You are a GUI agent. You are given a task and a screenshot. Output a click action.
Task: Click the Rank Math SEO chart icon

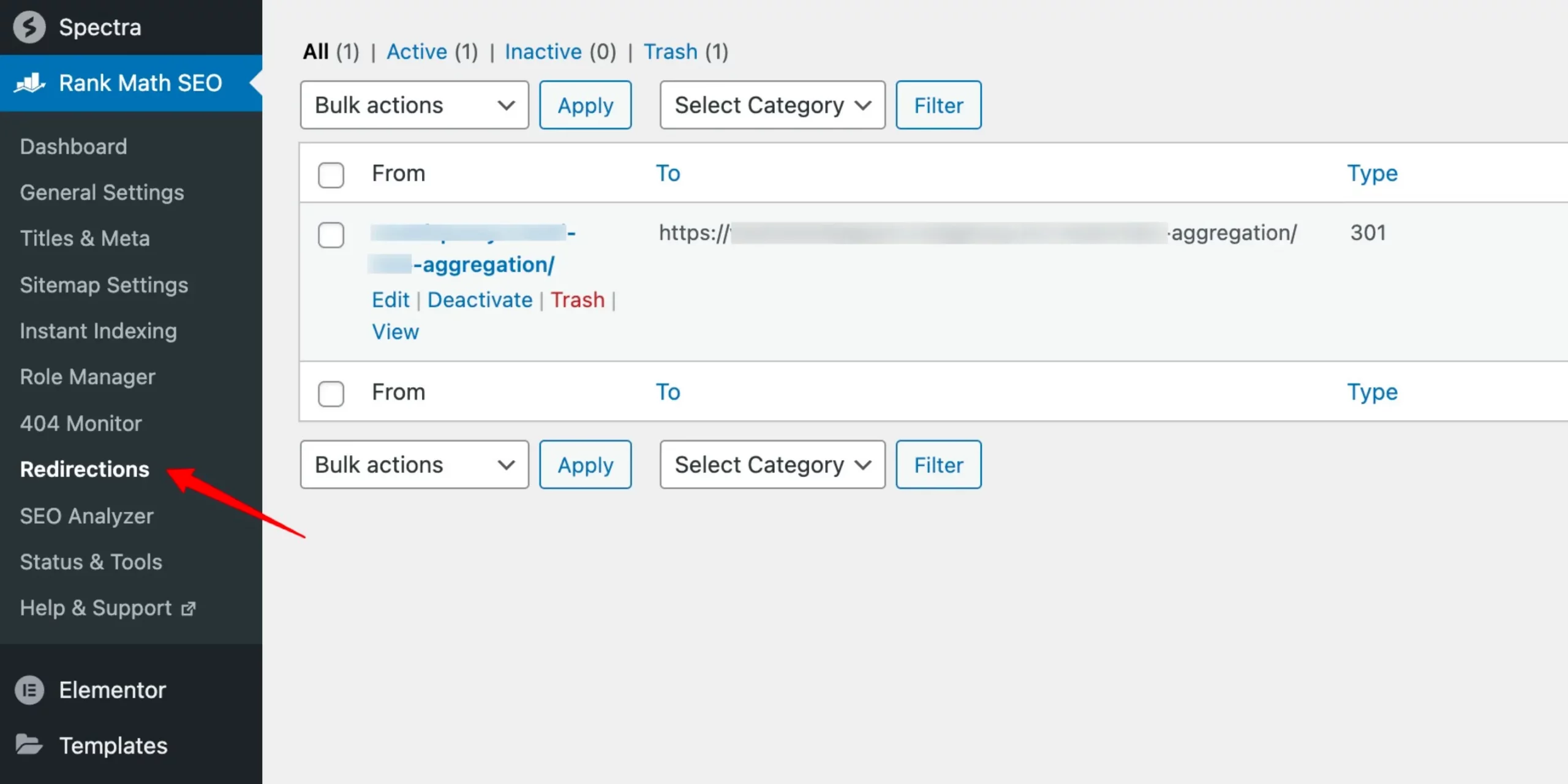[29, 83]
